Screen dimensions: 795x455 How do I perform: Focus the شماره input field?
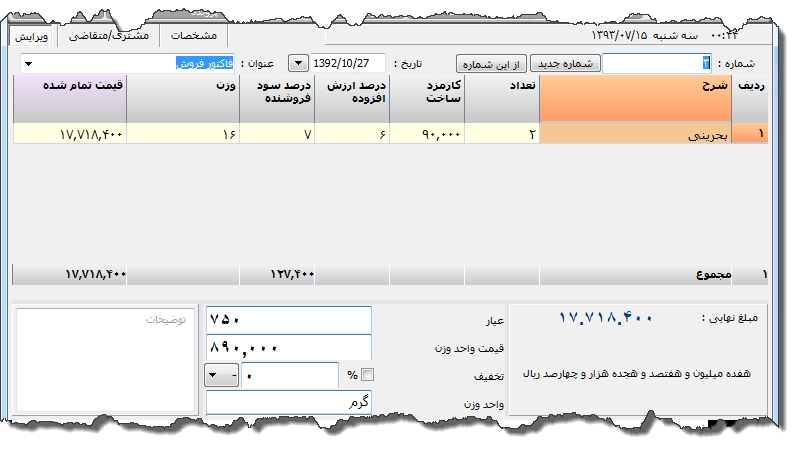pos(657,63)
